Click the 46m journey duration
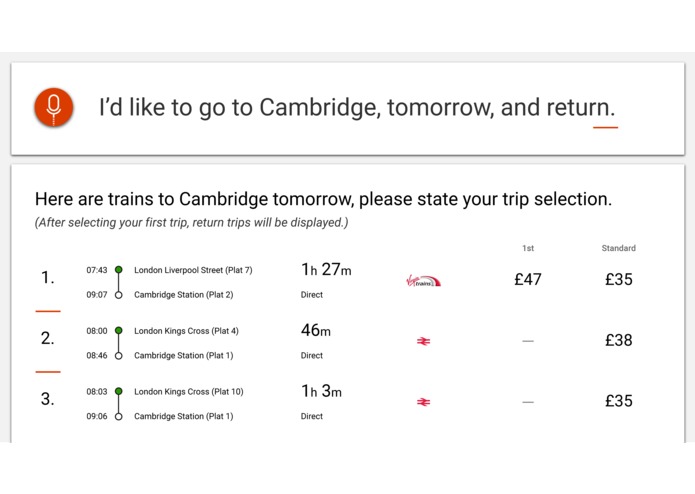Viewport: 695px width, 494px height. [x=315, y=330]
